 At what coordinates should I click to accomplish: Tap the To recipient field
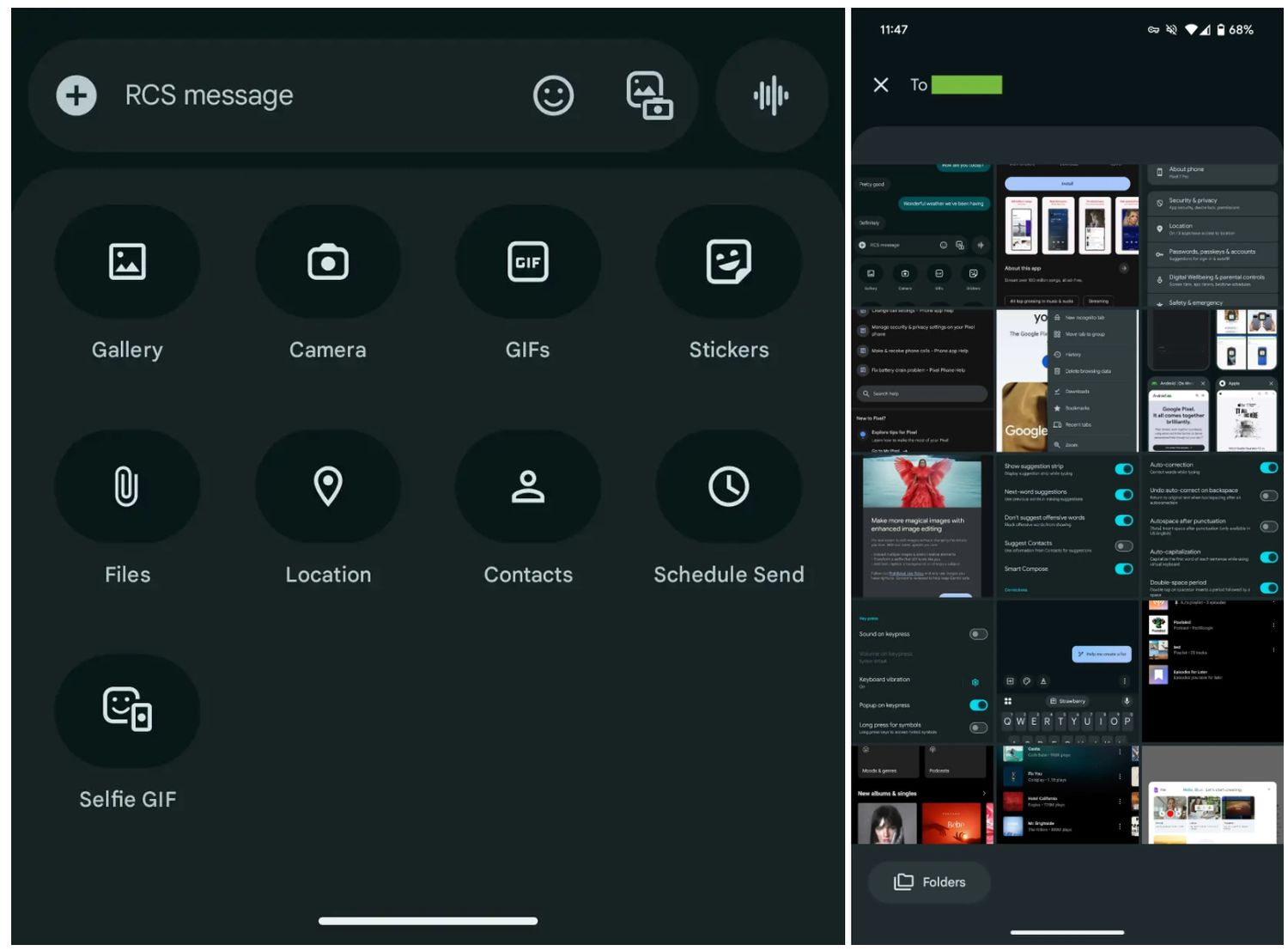966,85
